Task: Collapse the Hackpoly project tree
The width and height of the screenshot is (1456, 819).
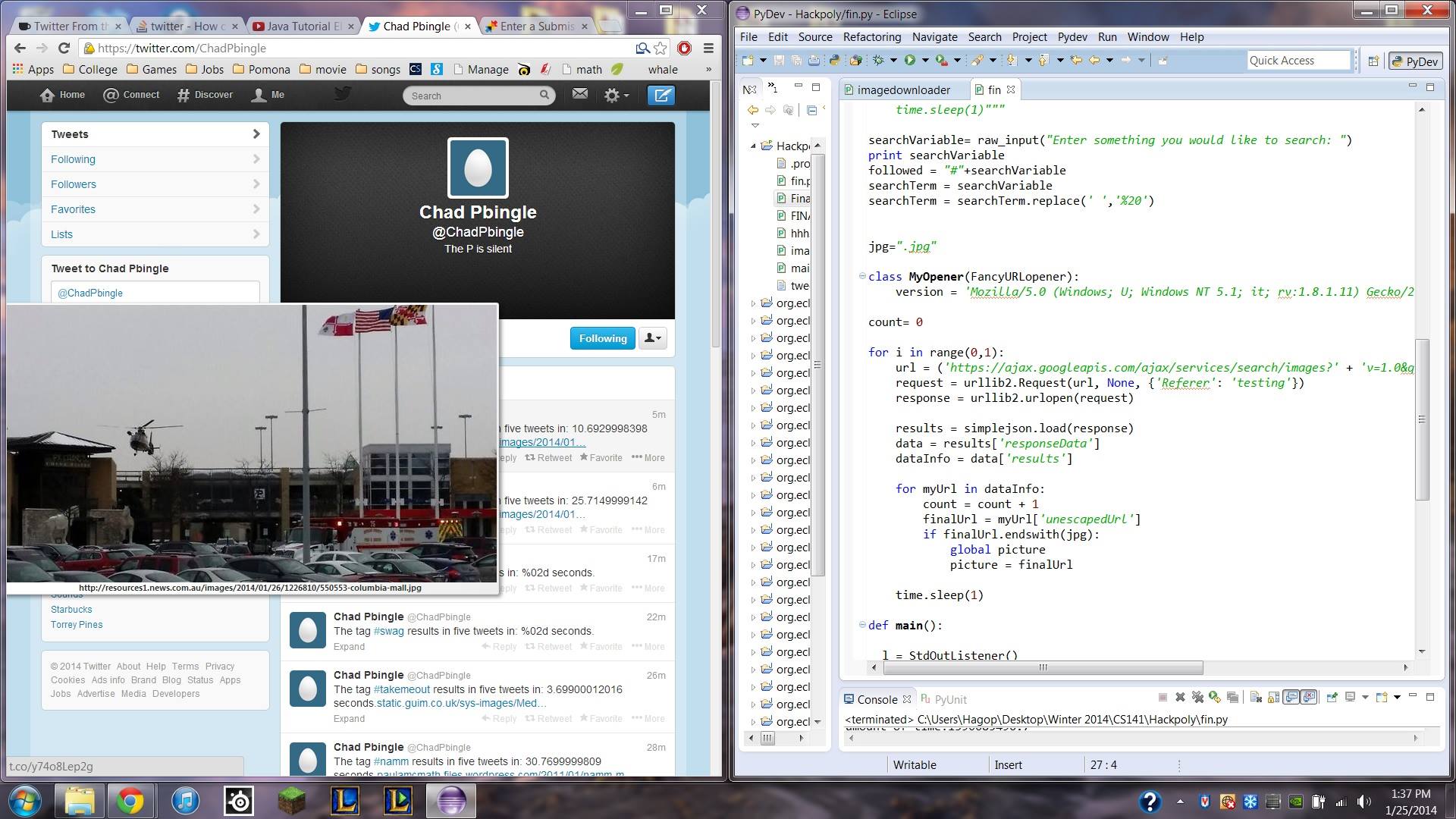Action: 753,146
